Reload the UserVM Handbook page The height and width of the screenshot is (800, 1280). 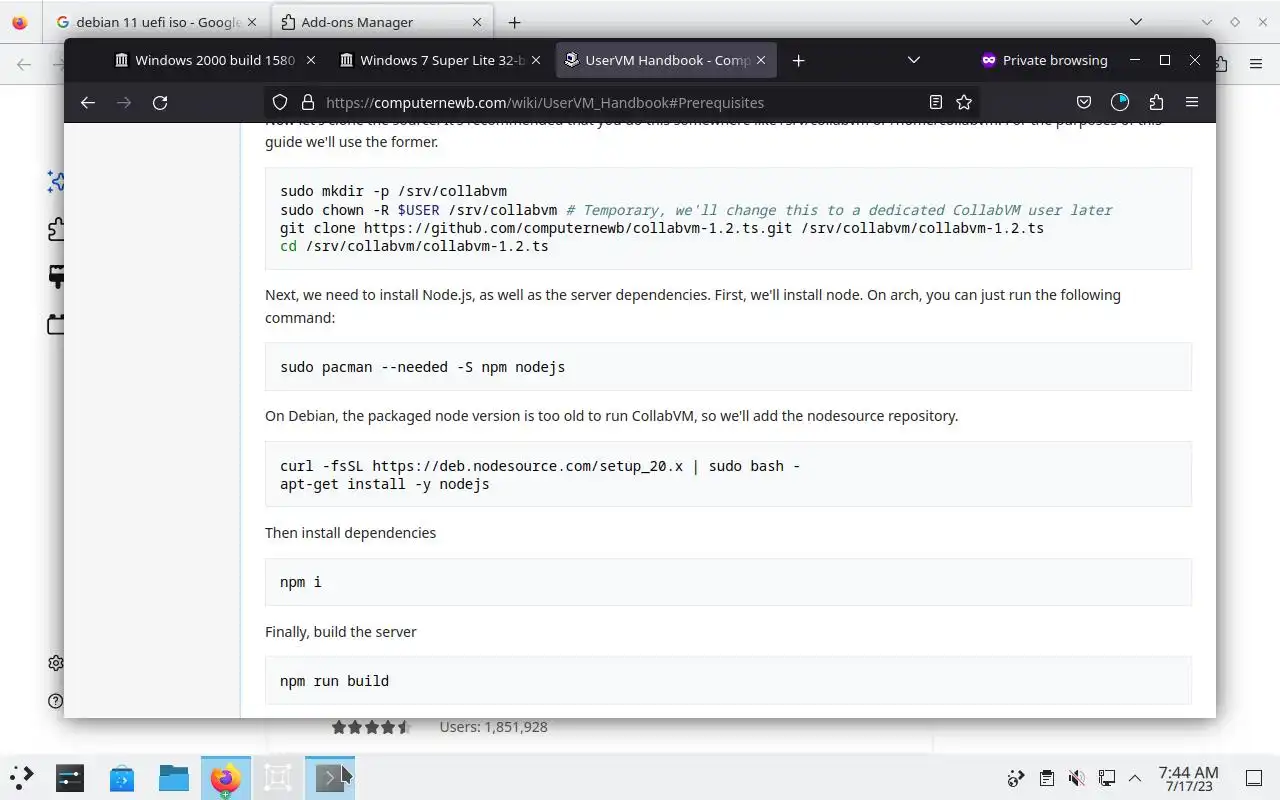pos(160,102)
